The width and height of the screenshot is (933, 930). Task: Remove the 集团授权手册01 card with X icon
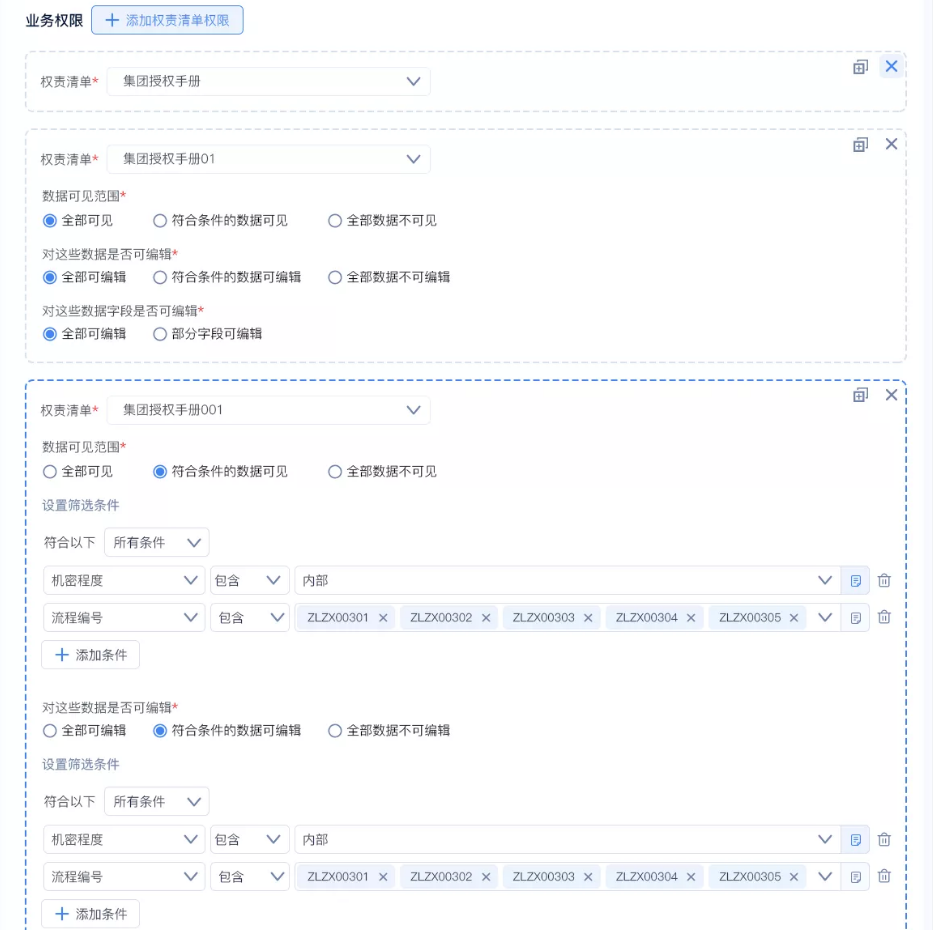891,144
